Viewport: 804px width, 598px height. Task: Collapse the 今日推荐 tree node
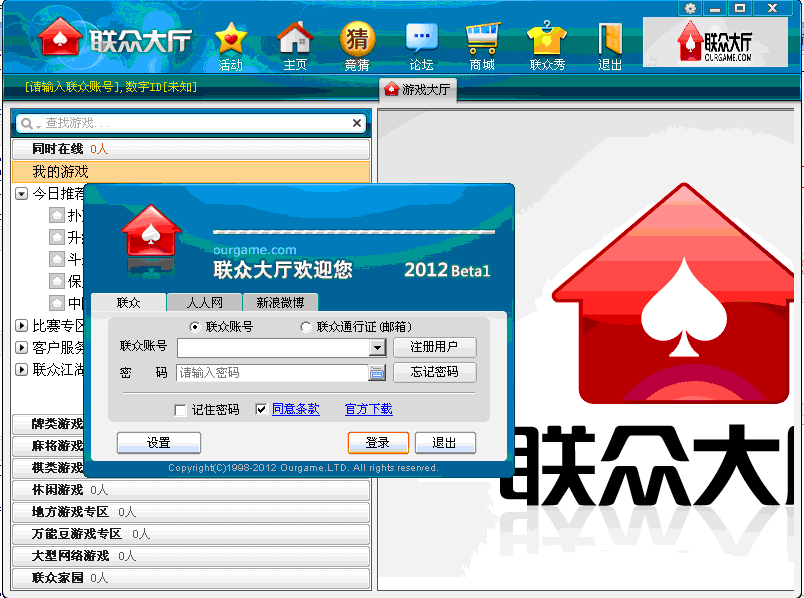tap(21, 194)
